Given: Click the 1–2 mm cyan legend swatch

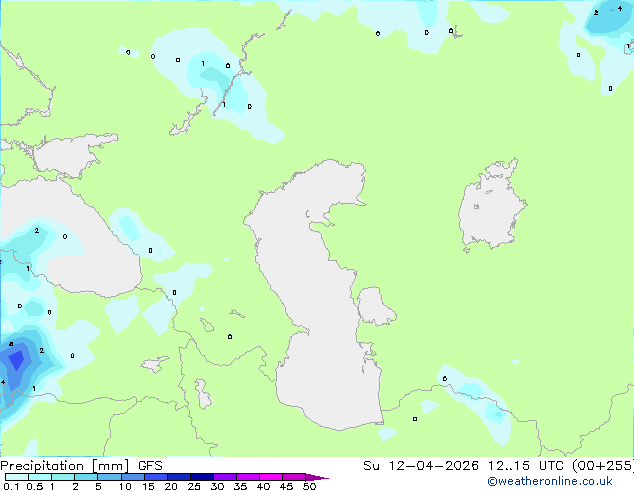Looking at the screenshot, I should point(63,477).
